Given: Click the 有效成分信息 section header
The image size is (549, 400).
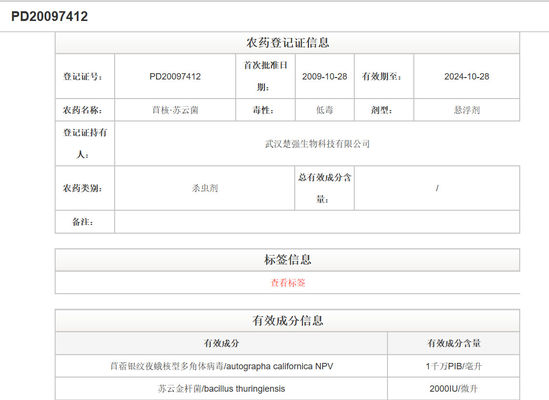Looking at the screenshot, I should coord(287,320).
